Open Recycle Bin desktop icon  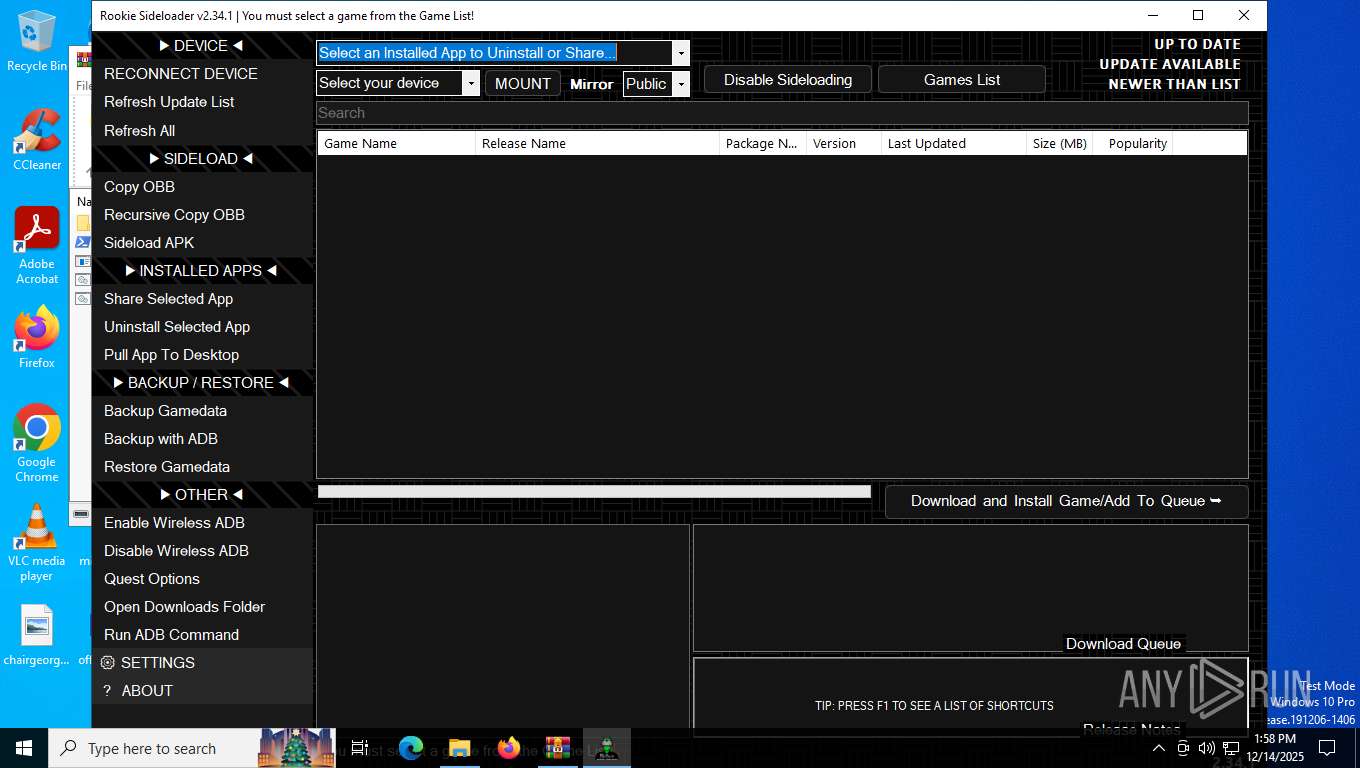(37, 42)
